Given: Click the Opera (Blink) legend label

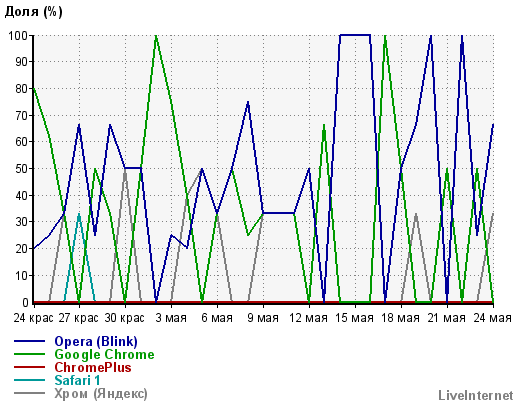Looking at the screenshot, I should 96,342.
